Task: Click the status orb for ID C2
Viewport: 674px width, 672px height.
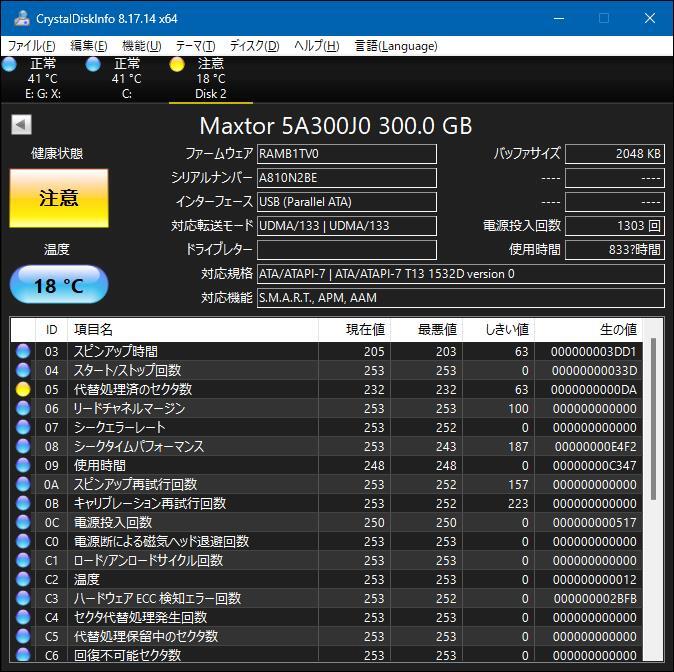Action: point(23,580)
